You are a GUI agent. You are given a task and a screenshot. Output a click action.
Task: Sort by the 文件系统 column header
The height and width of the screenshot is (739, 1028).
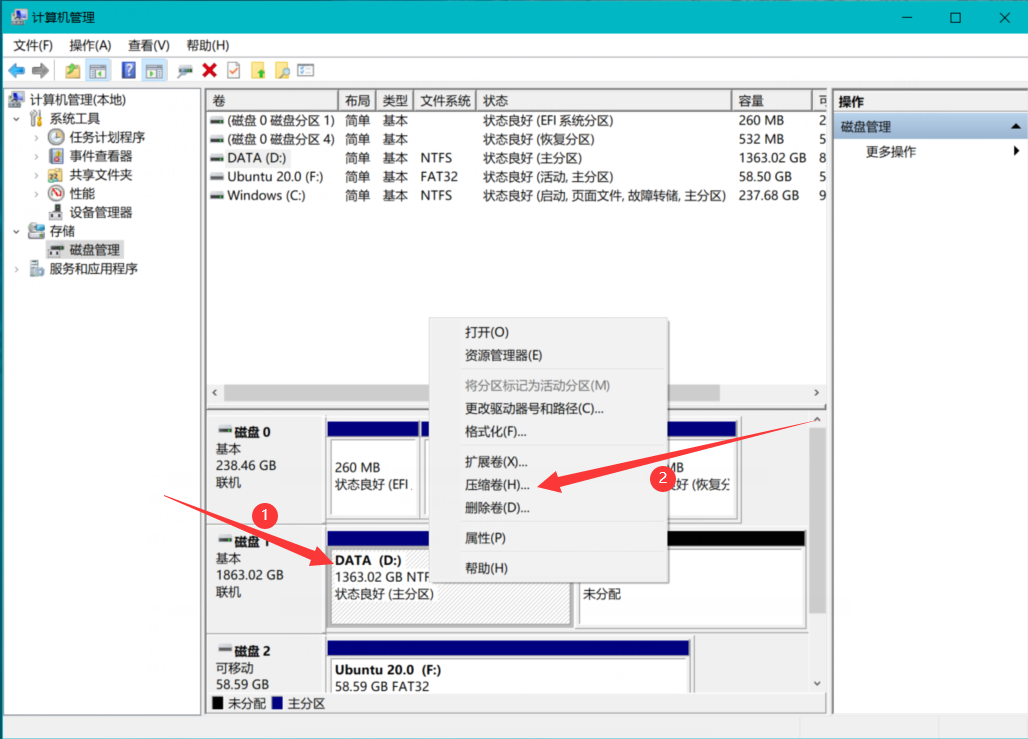445,100
